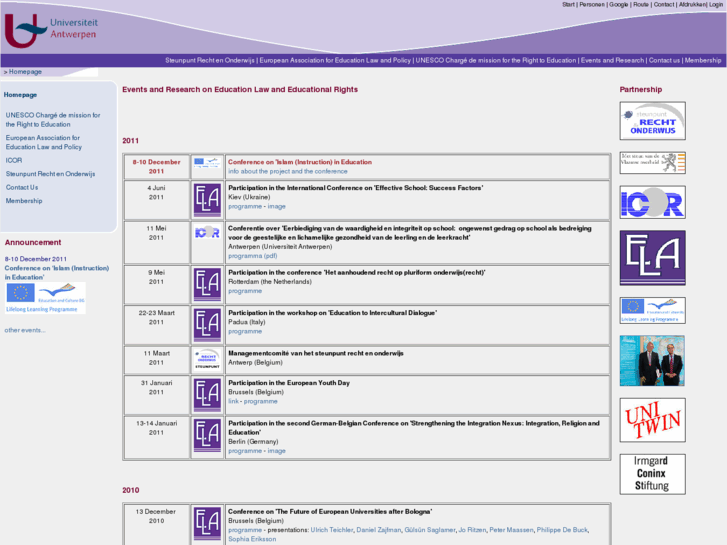The width and height of the screenshot is (727, 545).
Task: Click the EU flag logo in the Announcement section
Action: point(45,298)
